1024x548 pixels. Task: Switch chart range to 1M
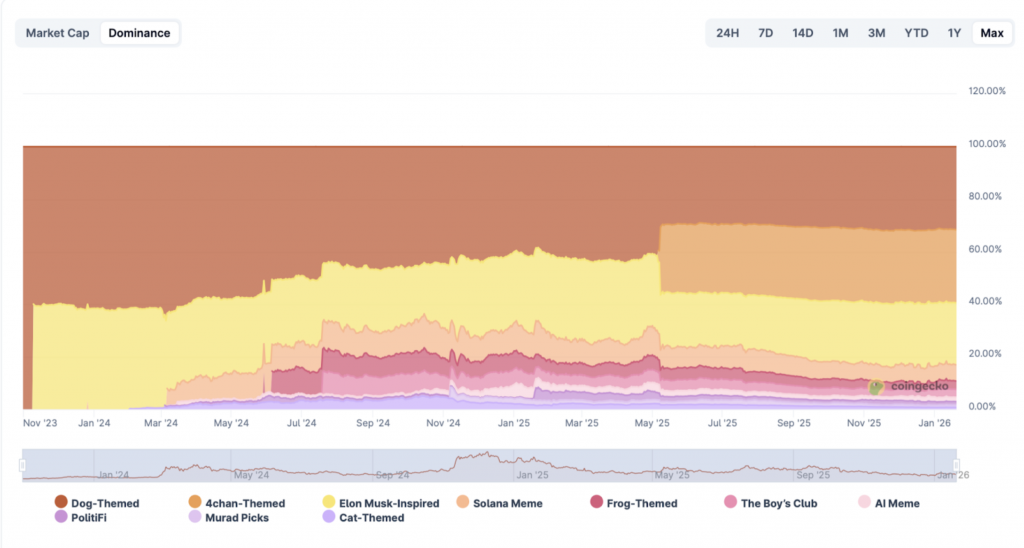click(840, 33)
